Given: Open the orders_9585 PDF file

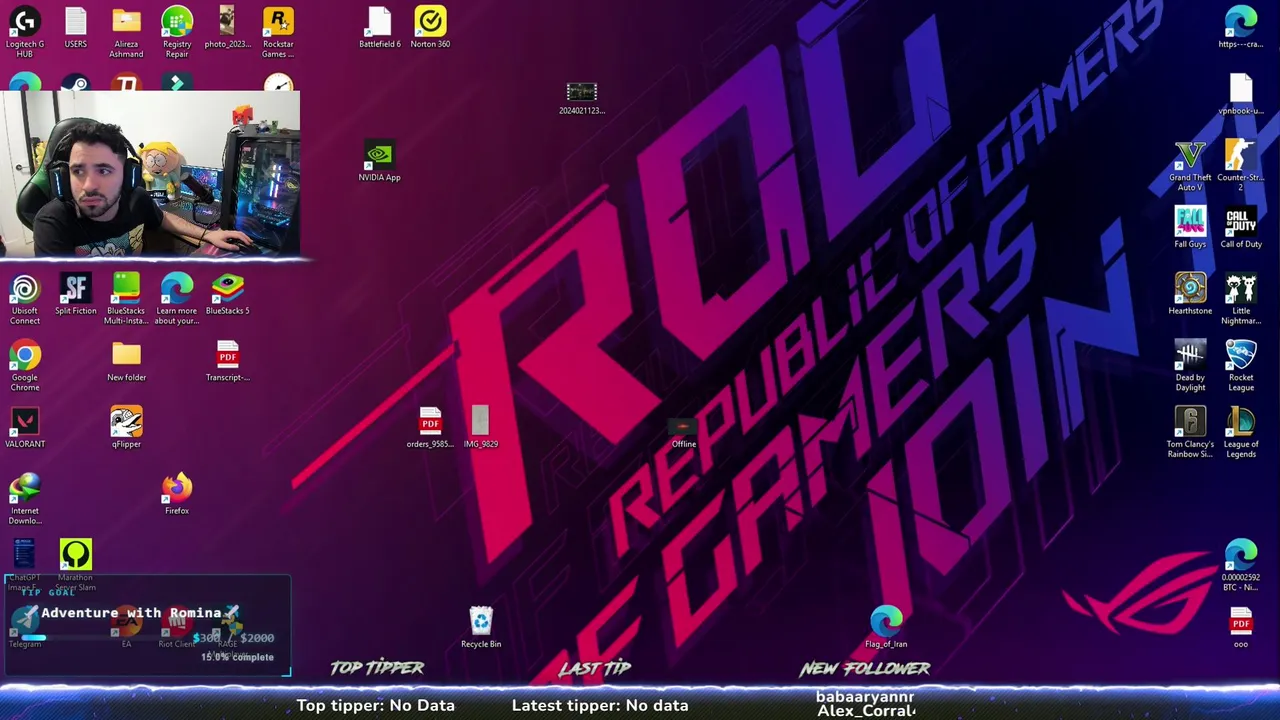Looking at the screenshot, I should (x=430, y=428).
